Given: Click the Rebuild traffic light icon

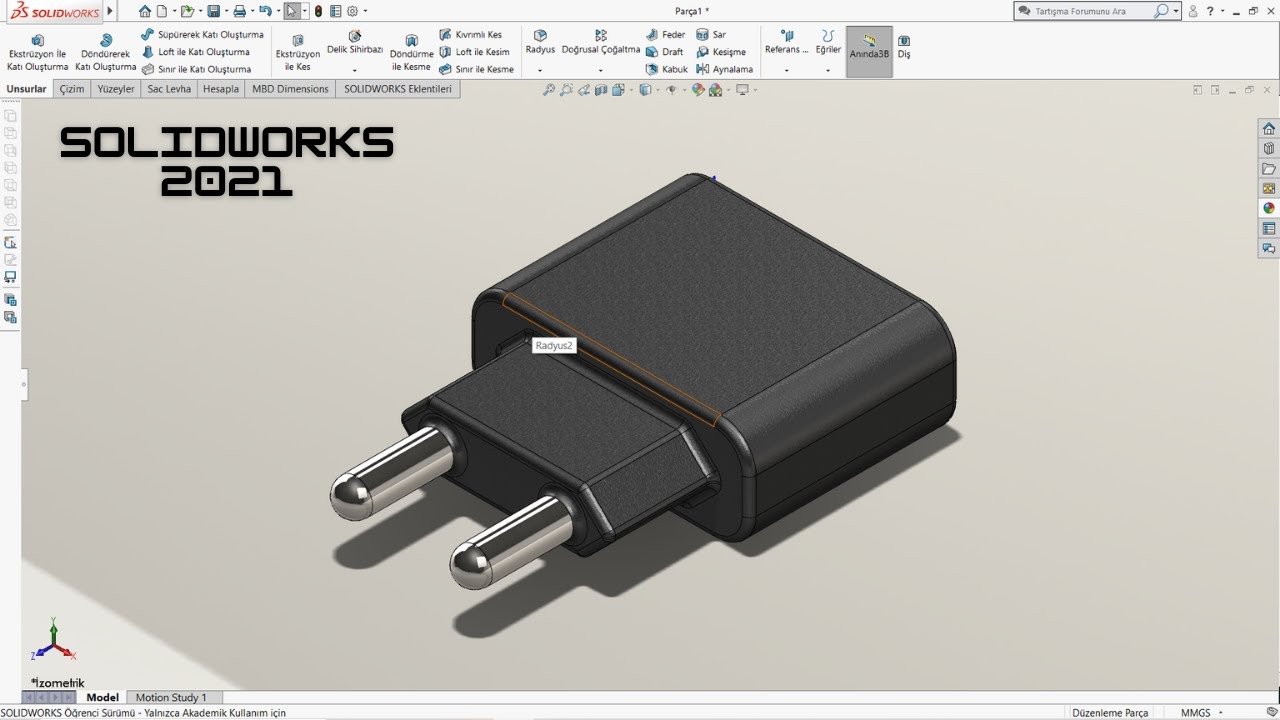Looking at the screenshot, I should 318,11.
